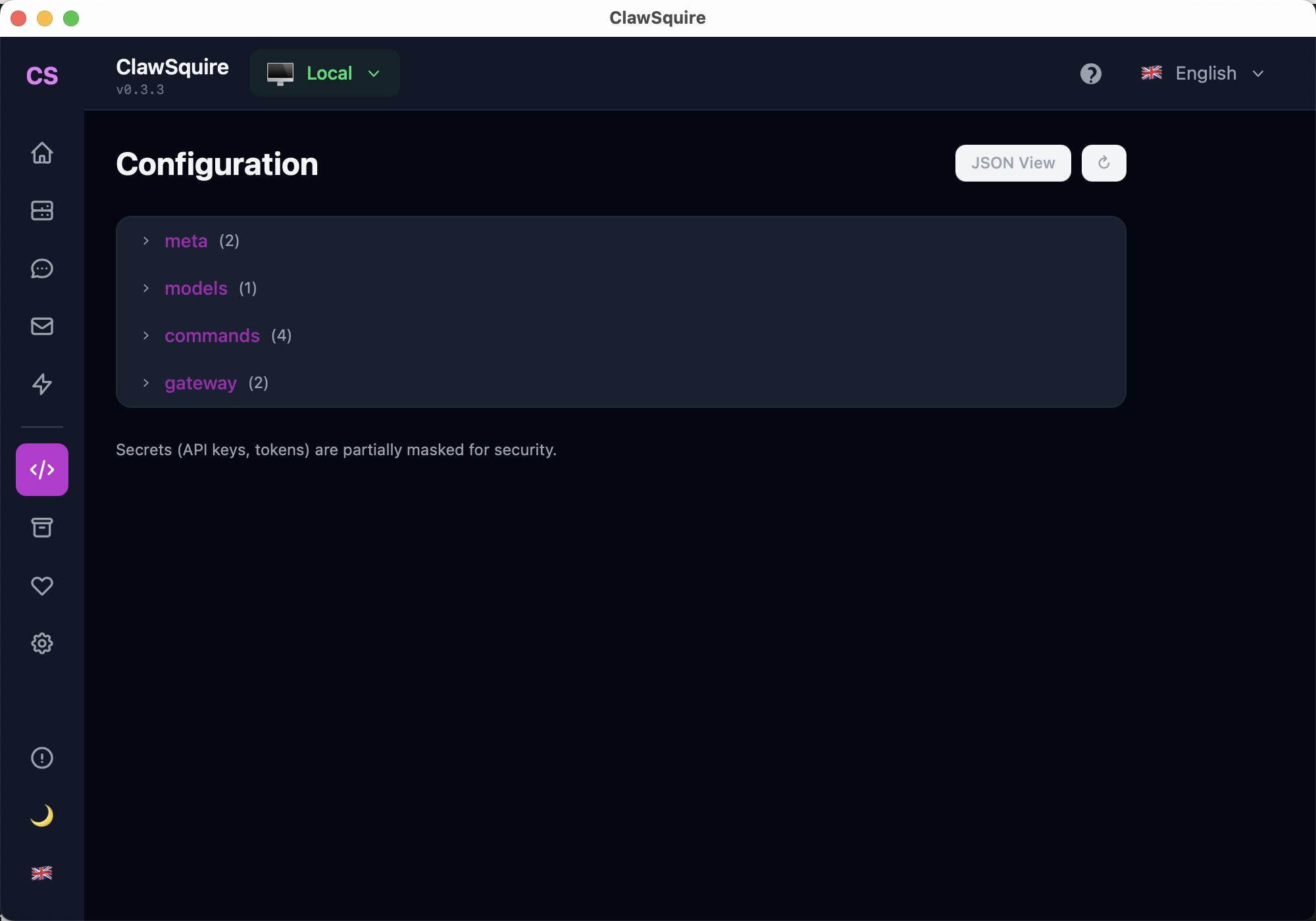This screenshot has height=921, width=1316.
Task: Expand the commands section showing 4 items
Action: pyautogui.click(x=212, y=336)
